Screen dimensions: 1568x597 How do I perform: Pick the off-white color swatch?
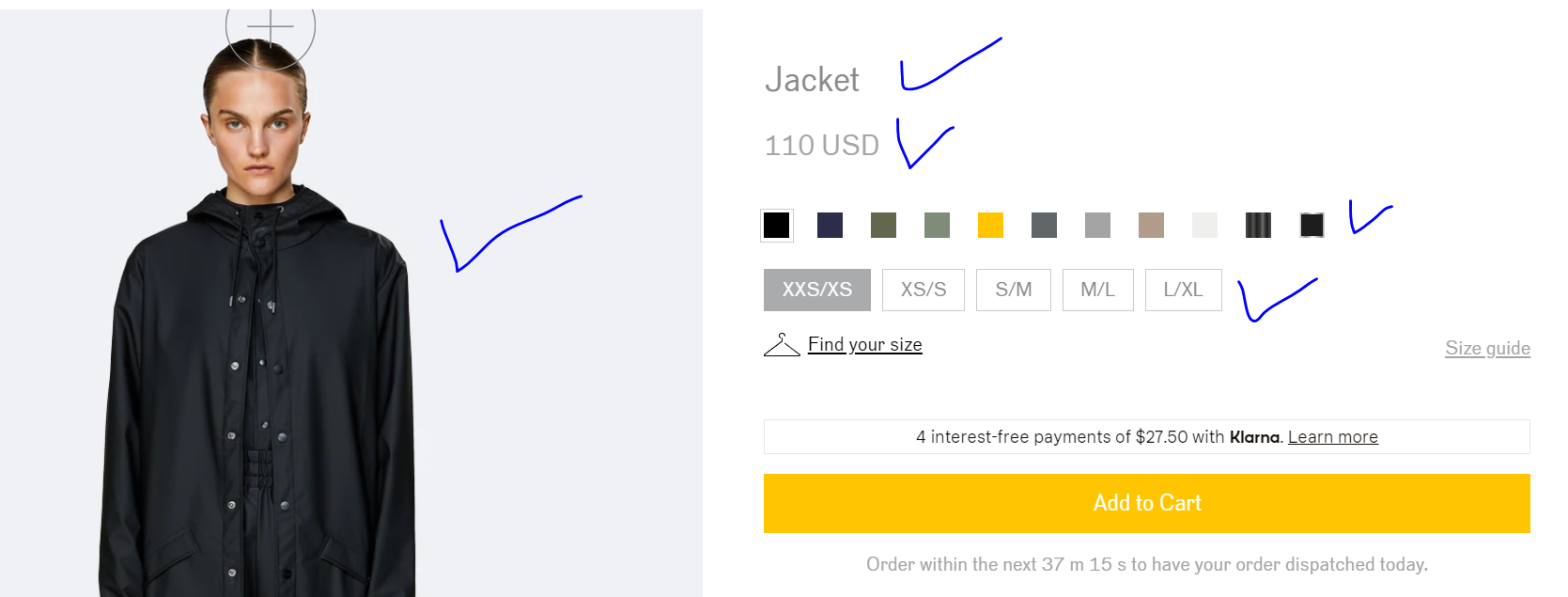1205,226
